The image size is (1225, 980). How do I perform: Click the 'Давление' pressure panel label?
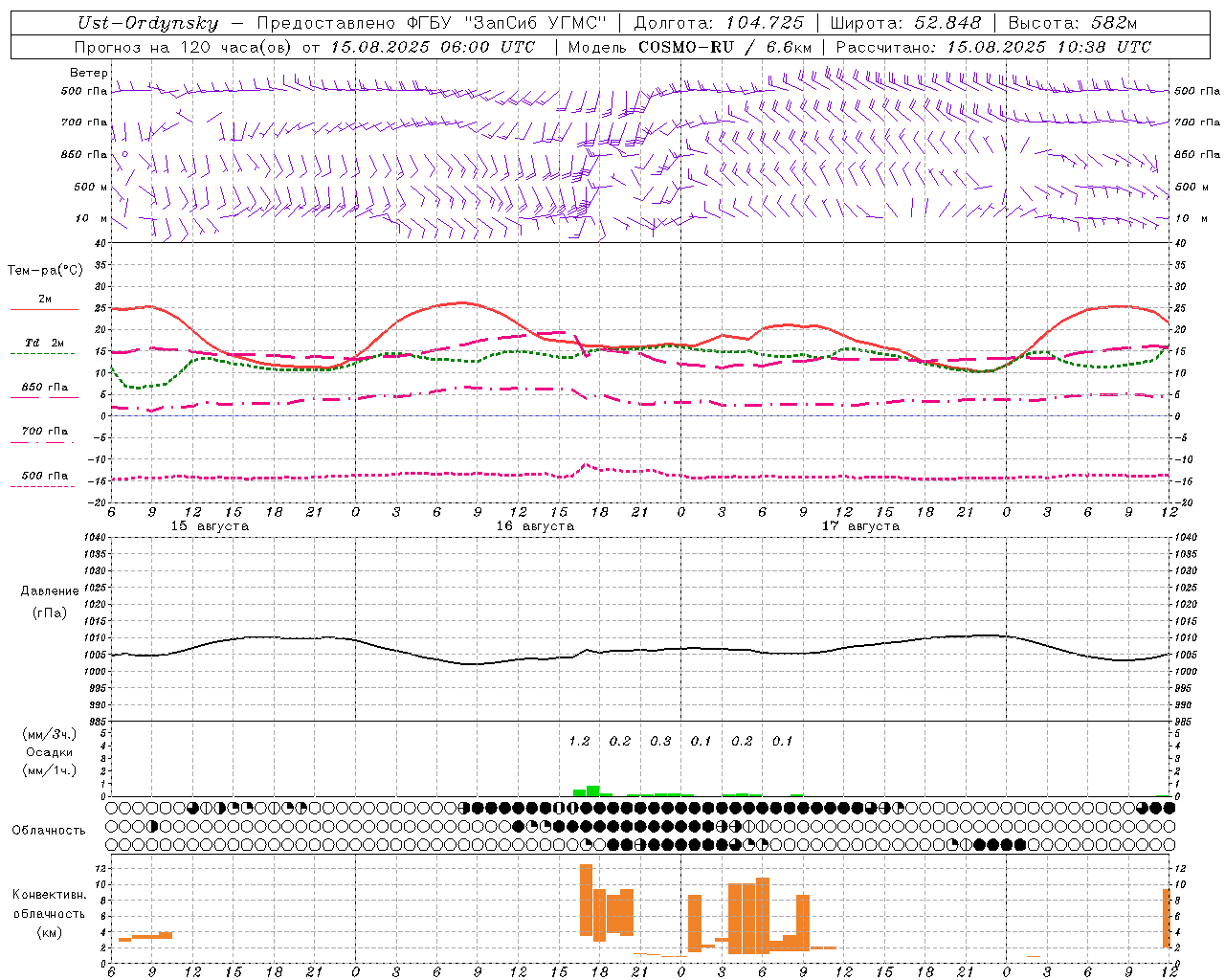50,591
